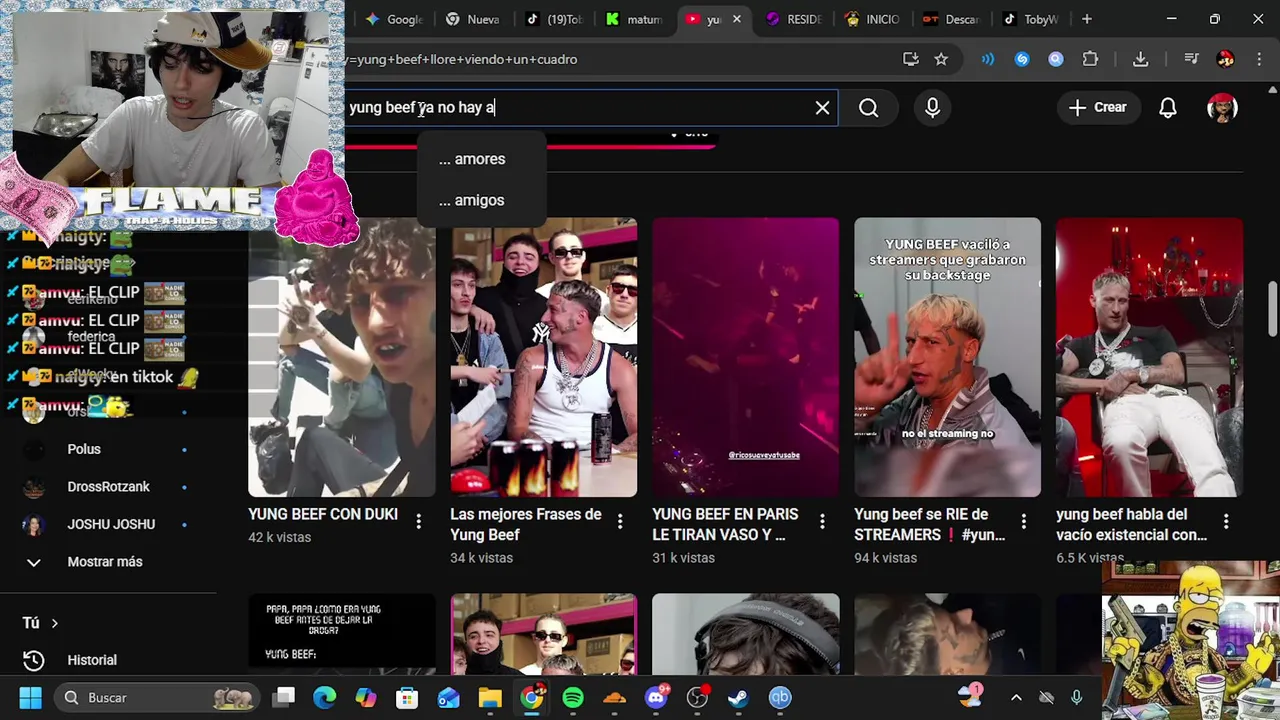The image size is (1280, 720).
Task: Open more options for 'Yung beef se RIE'
Action: click(1023, 521)
